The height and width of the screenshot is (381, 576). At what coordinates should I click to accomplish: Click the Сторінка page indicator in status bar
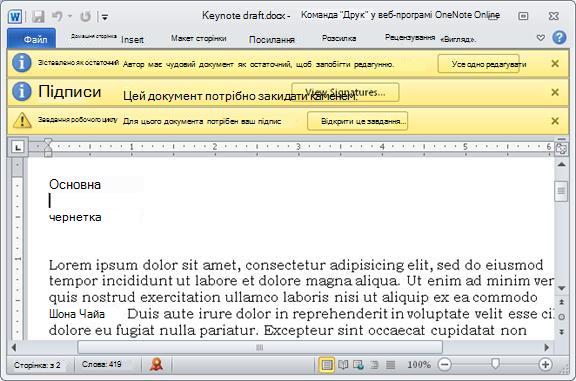click(37, 365)
